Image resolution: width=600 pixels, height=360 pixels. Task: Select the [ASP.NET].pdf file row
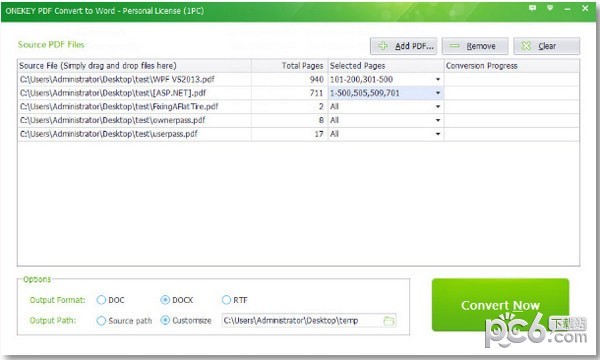(298, 93)
